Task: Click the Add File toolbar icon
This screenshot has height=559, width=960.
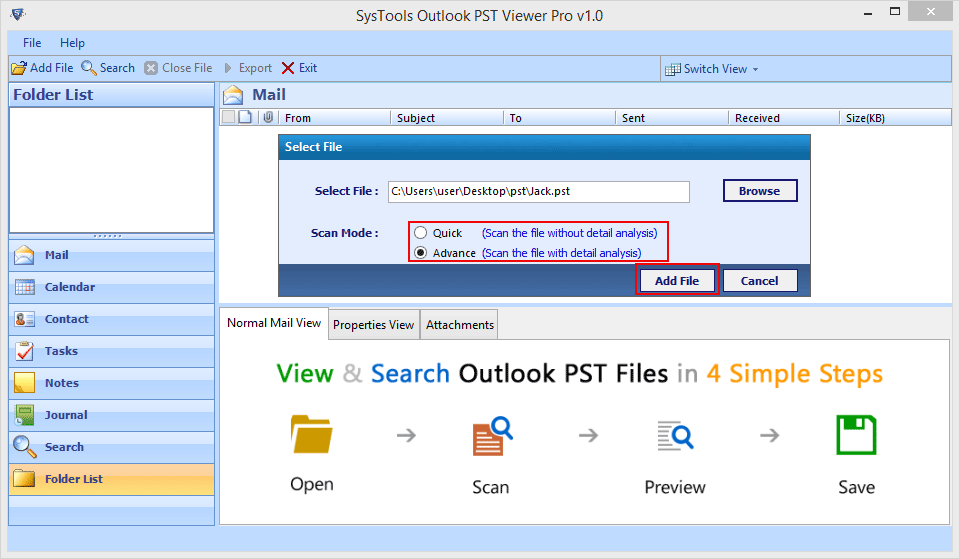Action: (x=19, y=68)
